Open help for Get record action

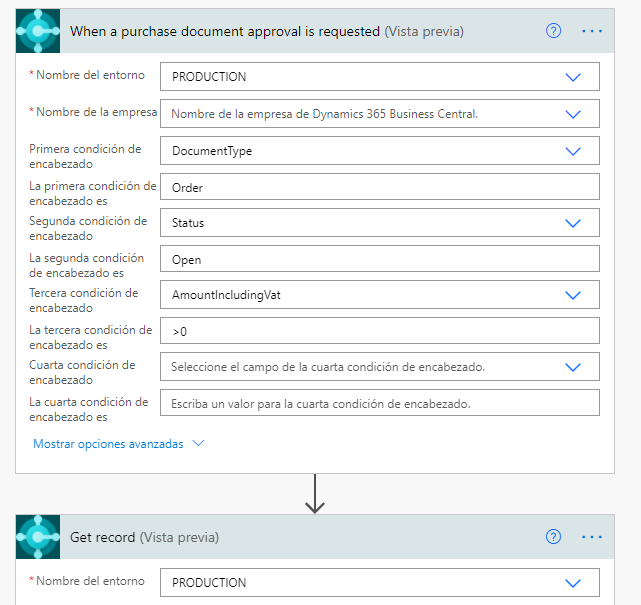553,537
